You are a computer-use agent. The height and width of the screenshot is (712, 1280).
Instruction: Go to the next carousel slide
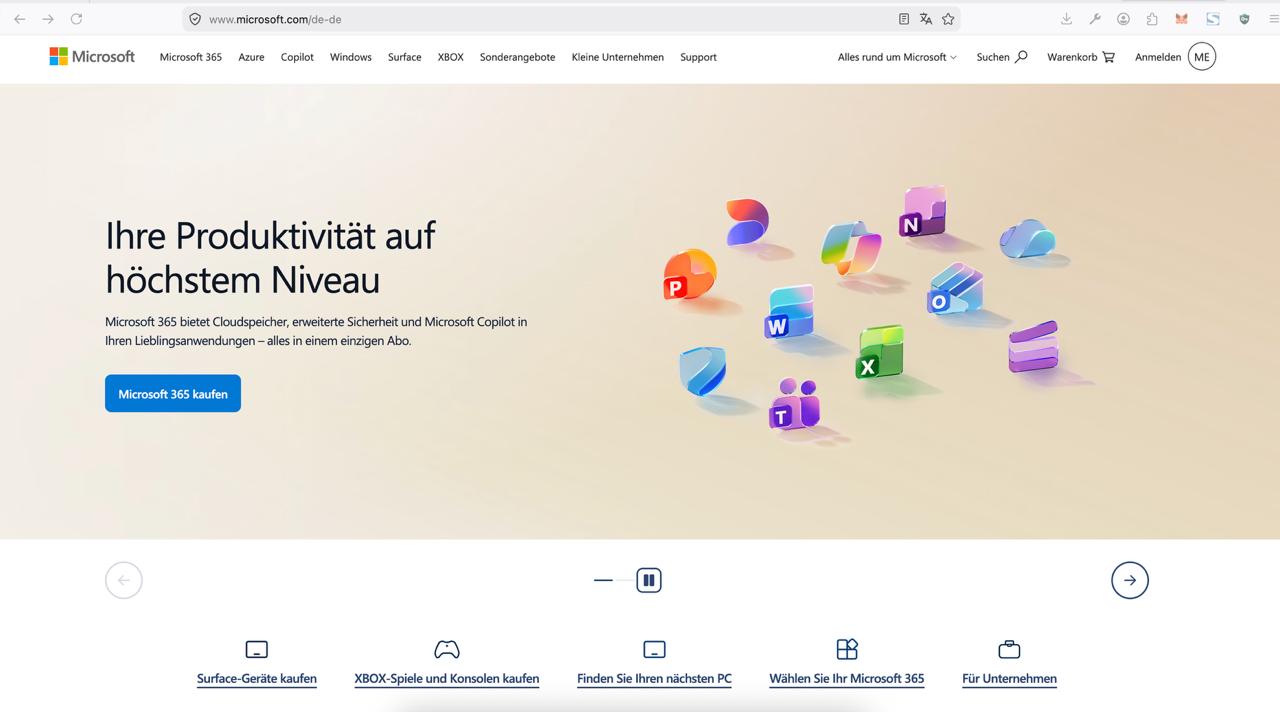pyautogui.click(x=1130, y=580)
